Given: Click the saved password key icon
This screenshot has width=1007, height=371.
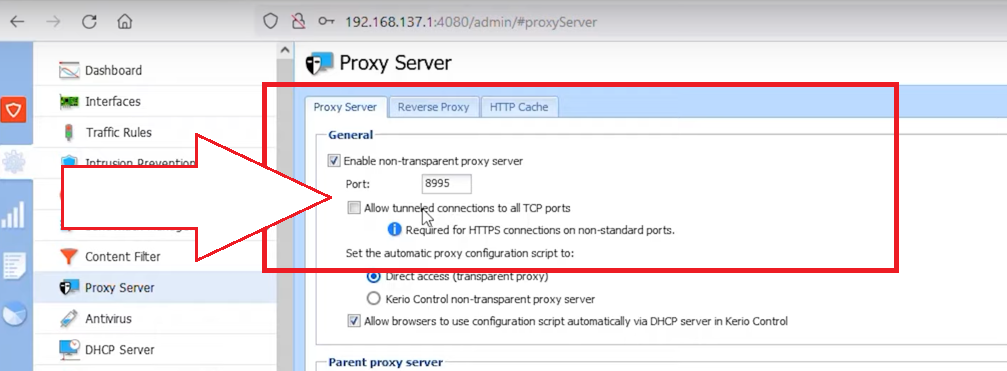Looking at the screenshot, I should pos(326,22).
